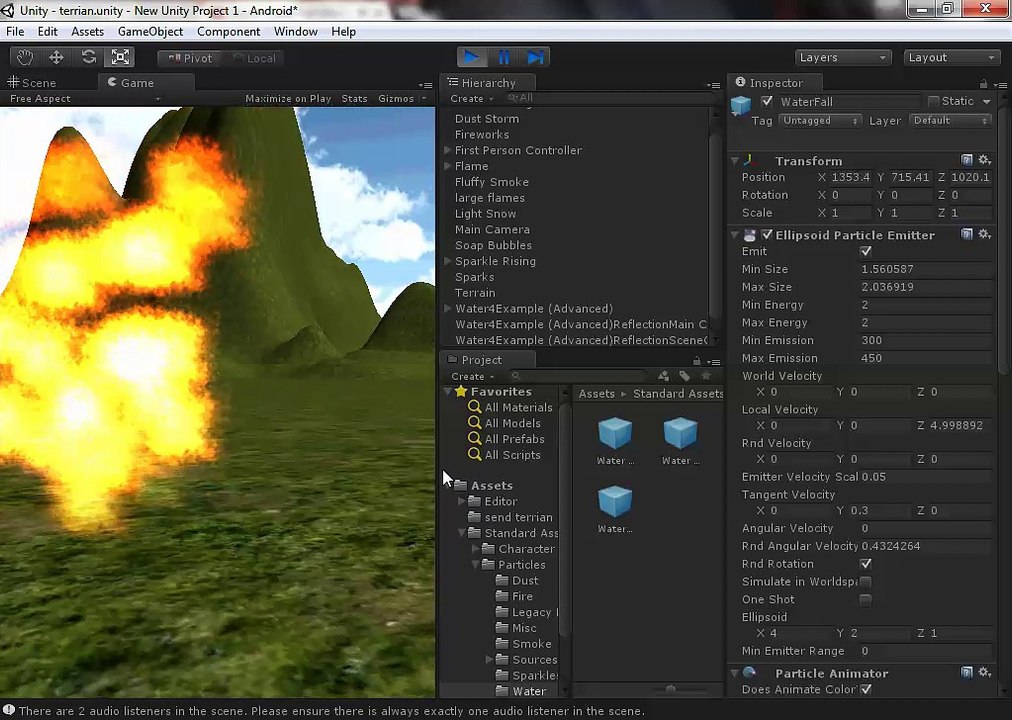
Task: Select second Water prefab in top row
Action: tap(680, 433)
